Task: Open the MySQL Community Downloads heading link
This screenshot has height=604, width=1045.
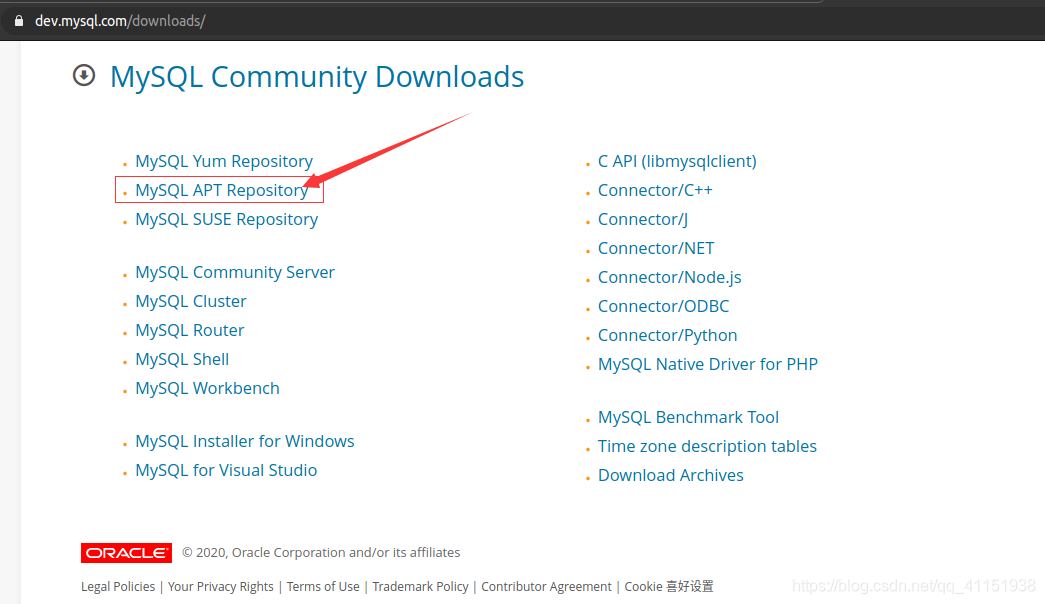Action: [317, 77]
